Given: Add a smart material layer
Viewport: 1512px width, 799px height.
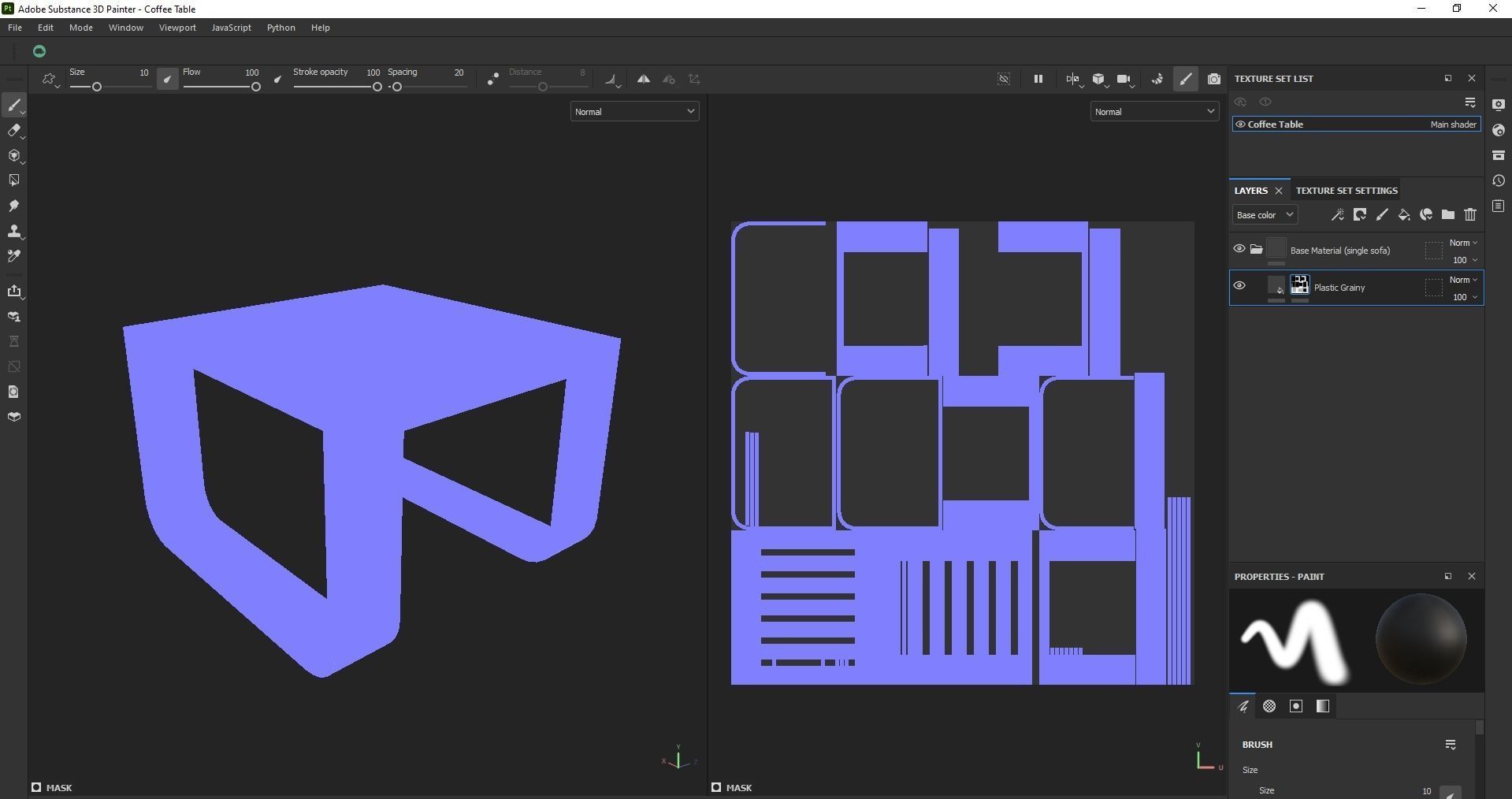Looking at the screenshot, I should pos(1425,214).
